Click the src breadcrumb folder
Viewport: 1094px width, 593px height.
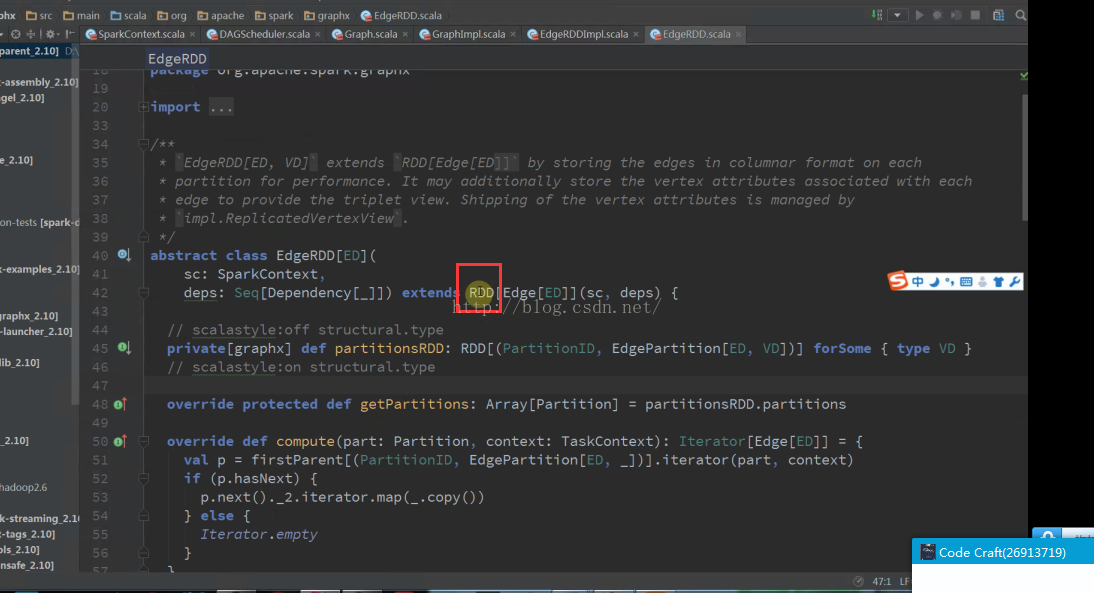point(39,15)
